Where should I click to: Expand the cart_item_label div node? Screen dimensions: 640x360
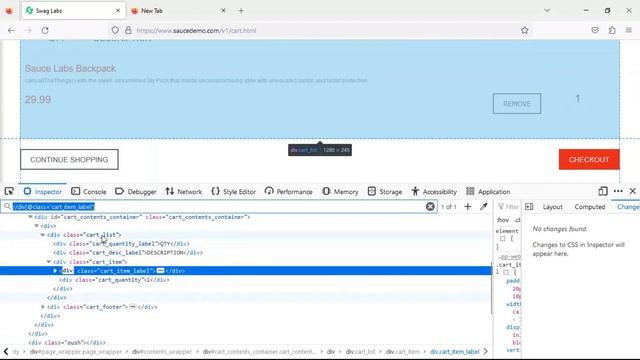click(x=55, y=271)
